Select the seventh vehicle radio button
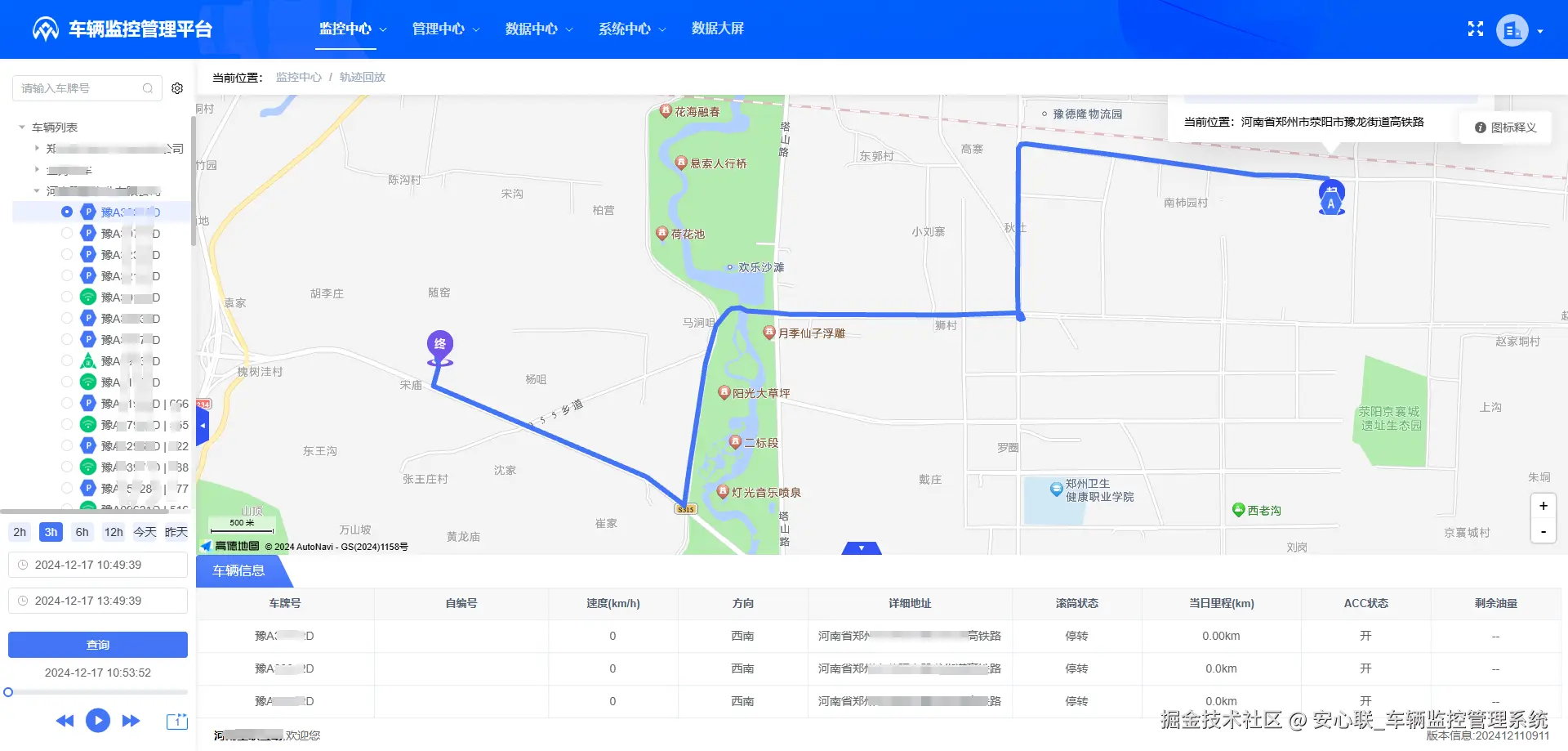Image resolution: width=1568 pixels, height=751 pixels. 67,339
